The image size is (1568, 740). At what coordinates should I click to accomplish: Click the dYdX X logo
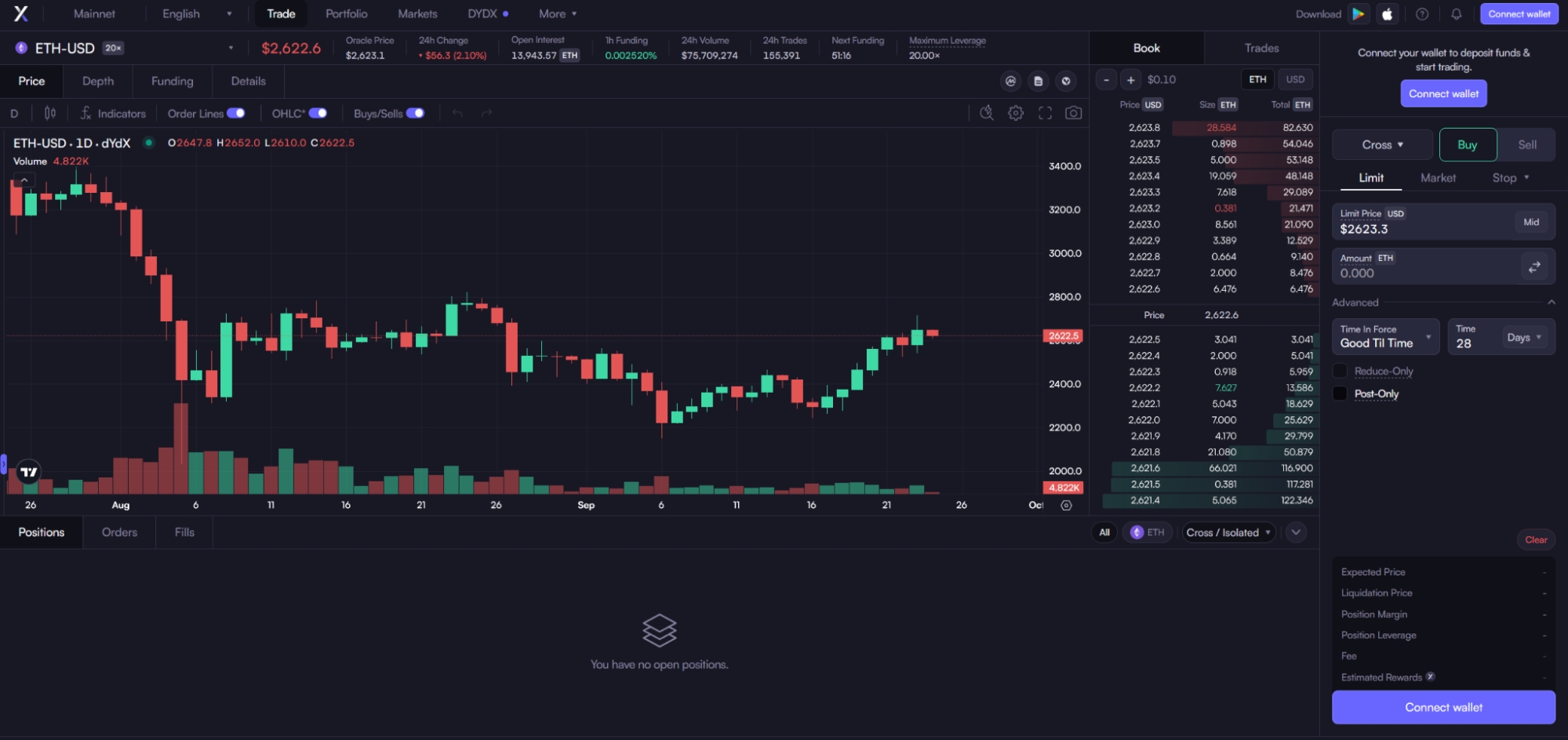click(x=21, y=13)
